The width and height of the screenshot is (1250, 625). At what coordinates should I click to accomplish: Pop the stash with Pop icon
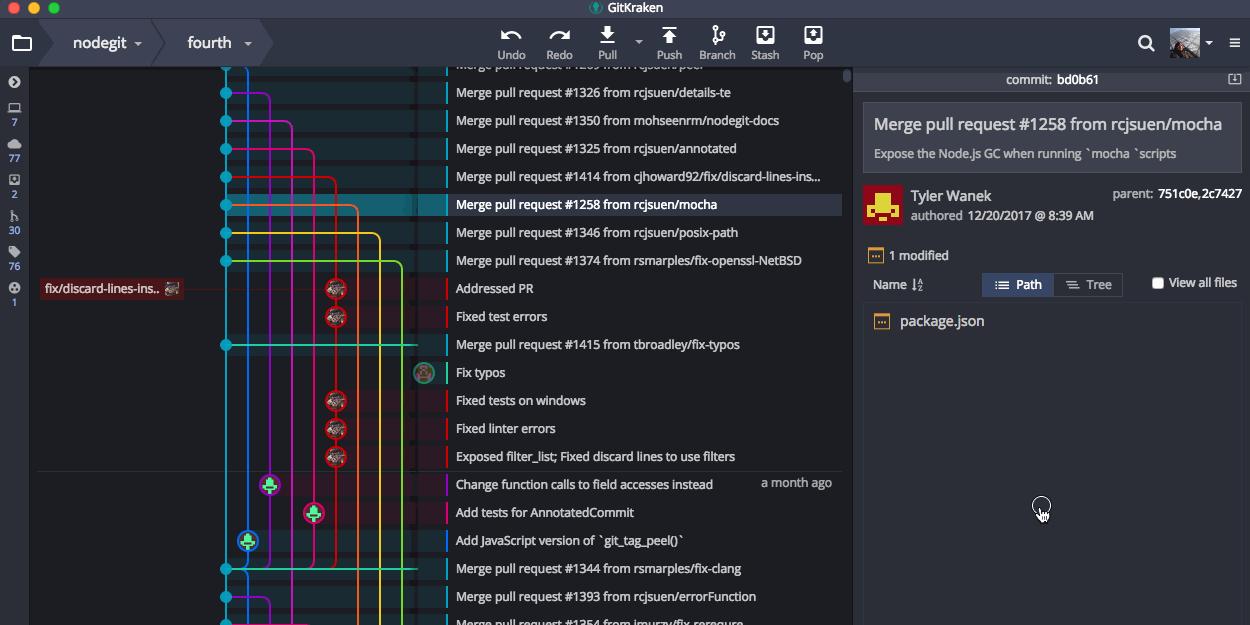click(813, 35)
